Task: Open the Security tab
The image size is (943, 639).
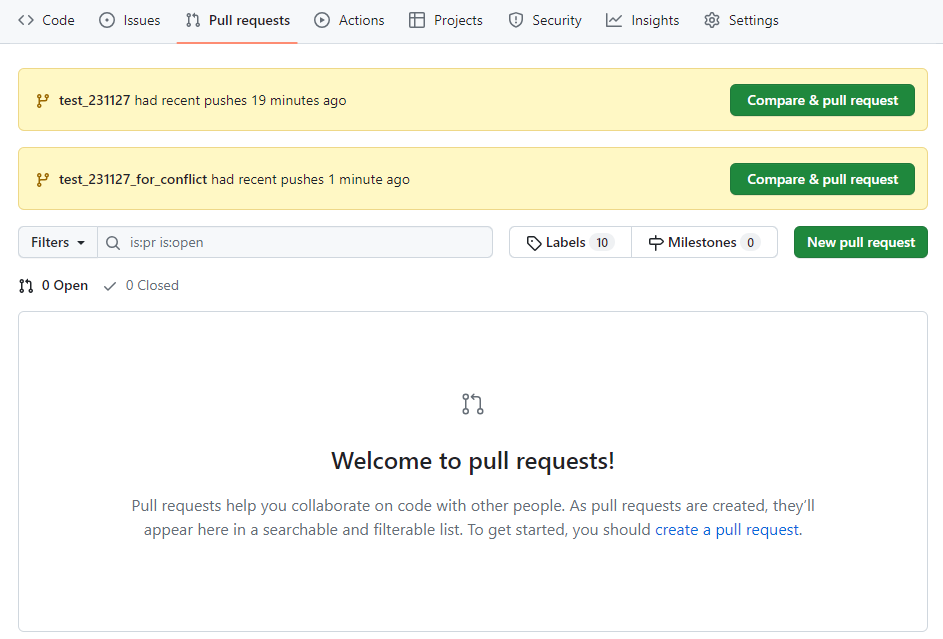Action: click(x=545, y=20)
